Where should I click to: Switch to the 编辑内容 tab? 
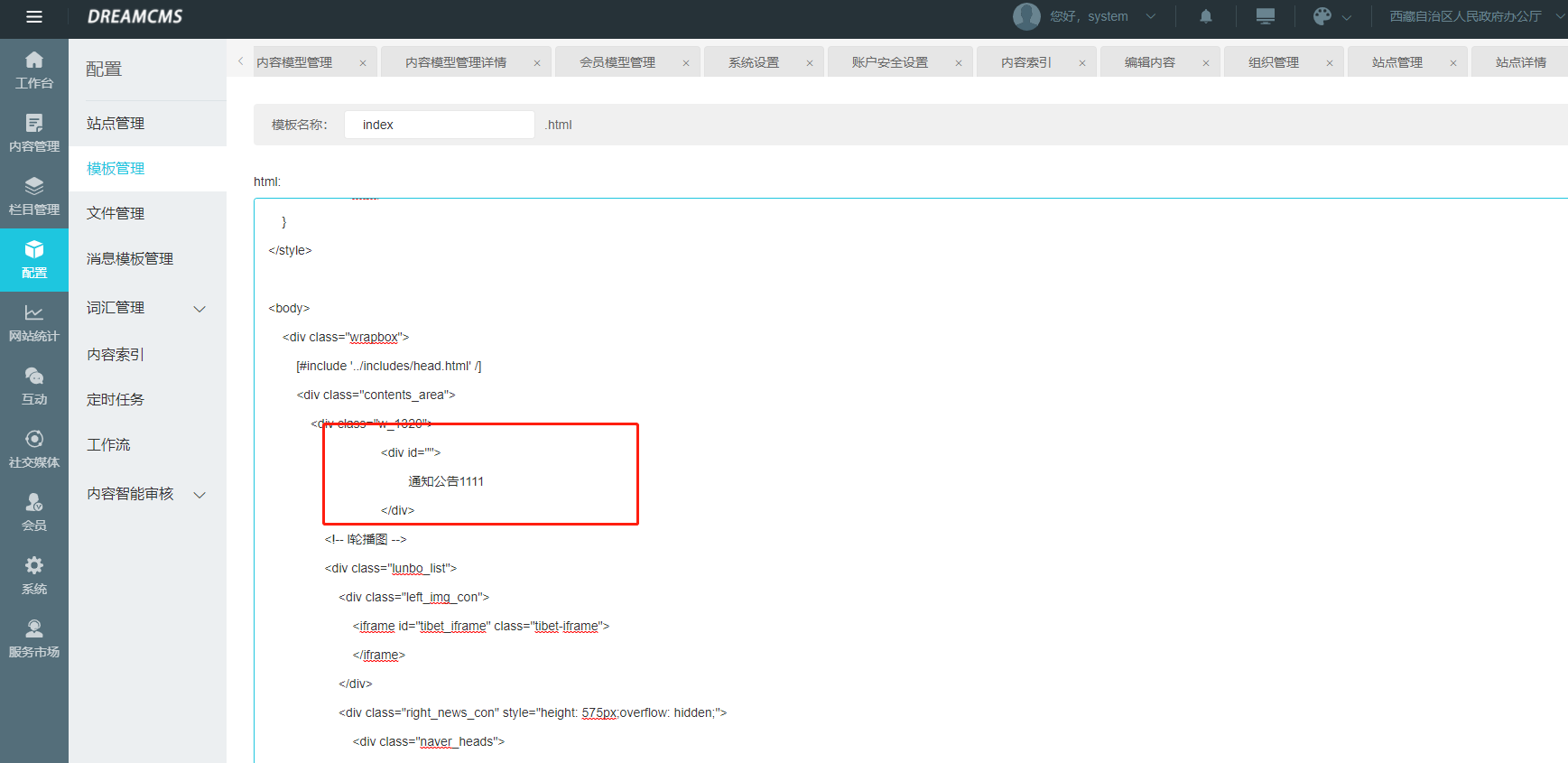click(1150, 62)
